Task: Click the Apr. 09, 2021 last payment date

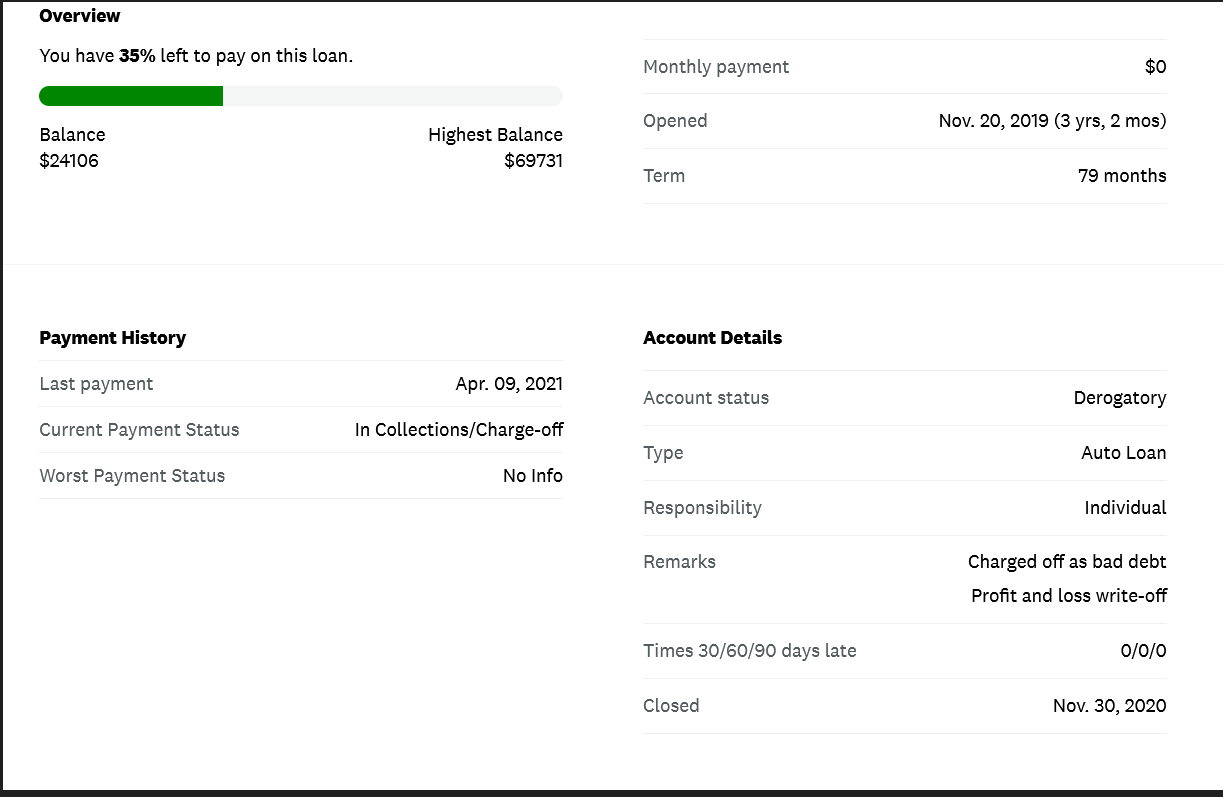Action: pyautogui.click(x=509, y=384)
